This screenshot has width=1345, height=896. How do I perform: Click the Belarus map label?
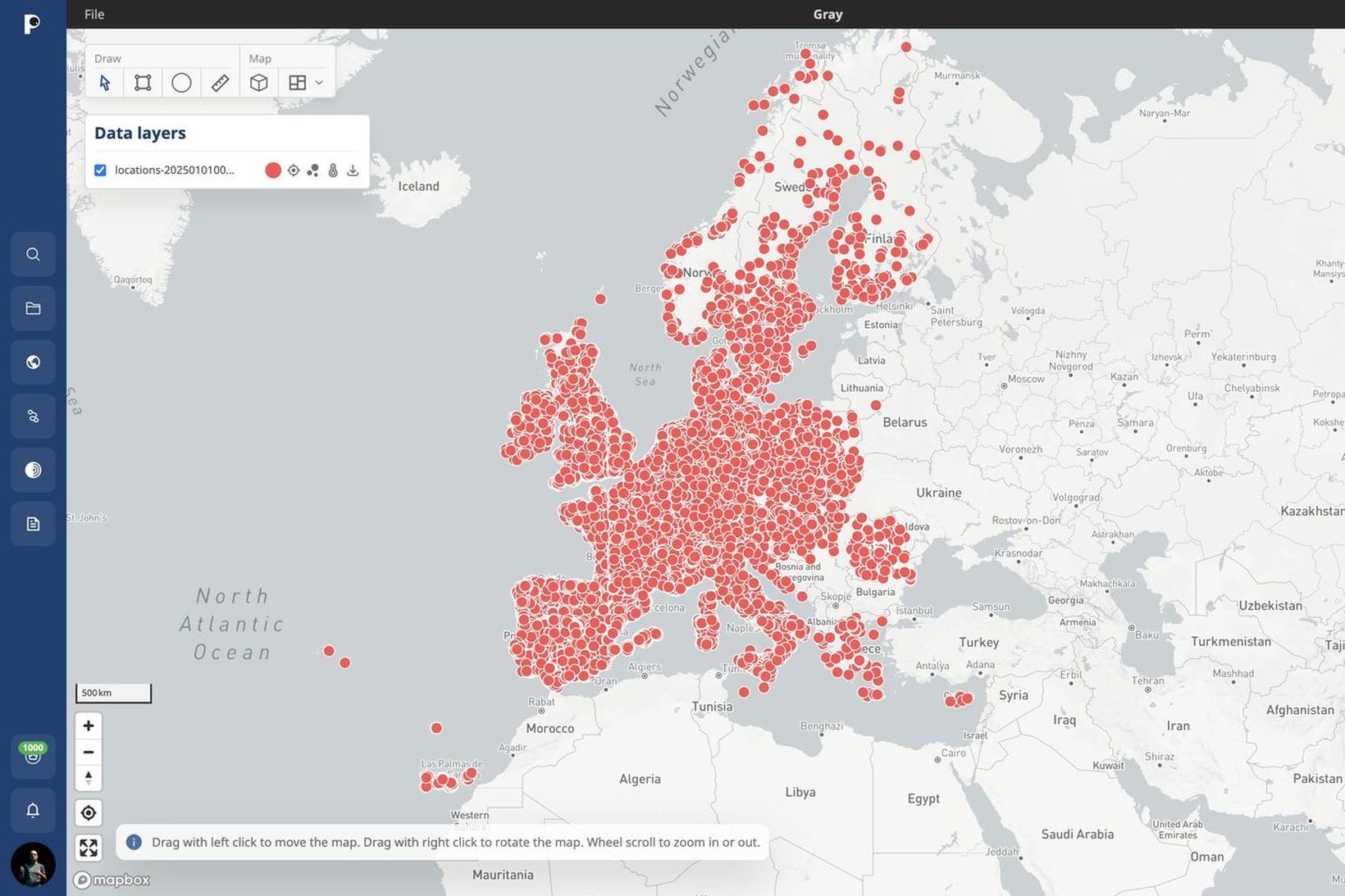(x=905, y=422)
